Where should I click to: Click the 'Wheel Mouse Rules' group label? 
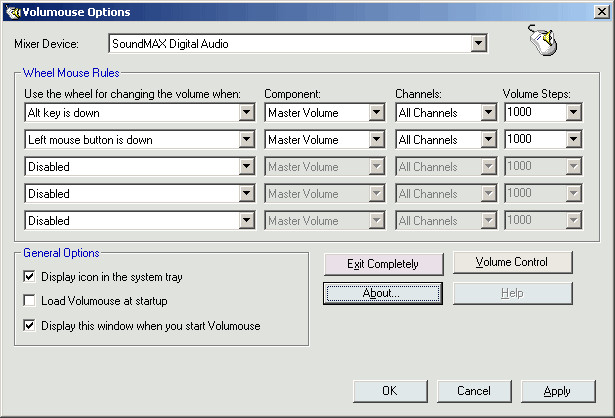click(x=71, y=73)
